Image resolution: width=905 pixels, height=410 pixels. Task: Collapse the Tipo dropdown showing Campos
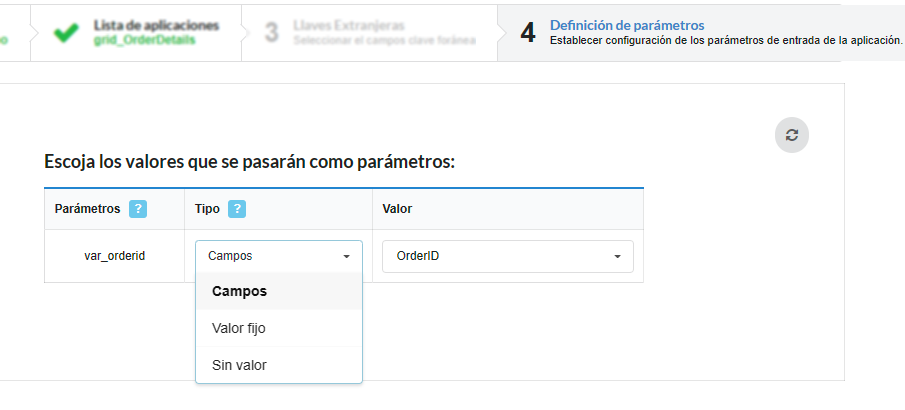[x=278, y=256]
